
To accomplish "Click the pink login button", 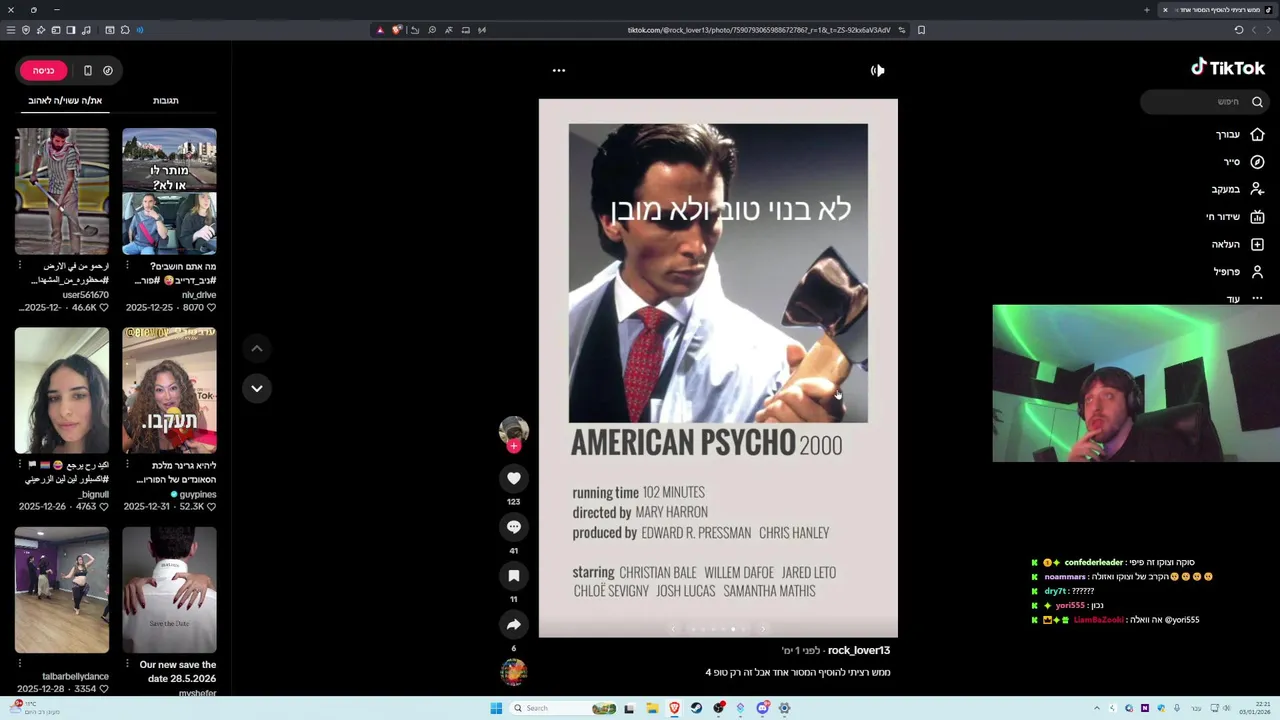I will pos(43,70).
